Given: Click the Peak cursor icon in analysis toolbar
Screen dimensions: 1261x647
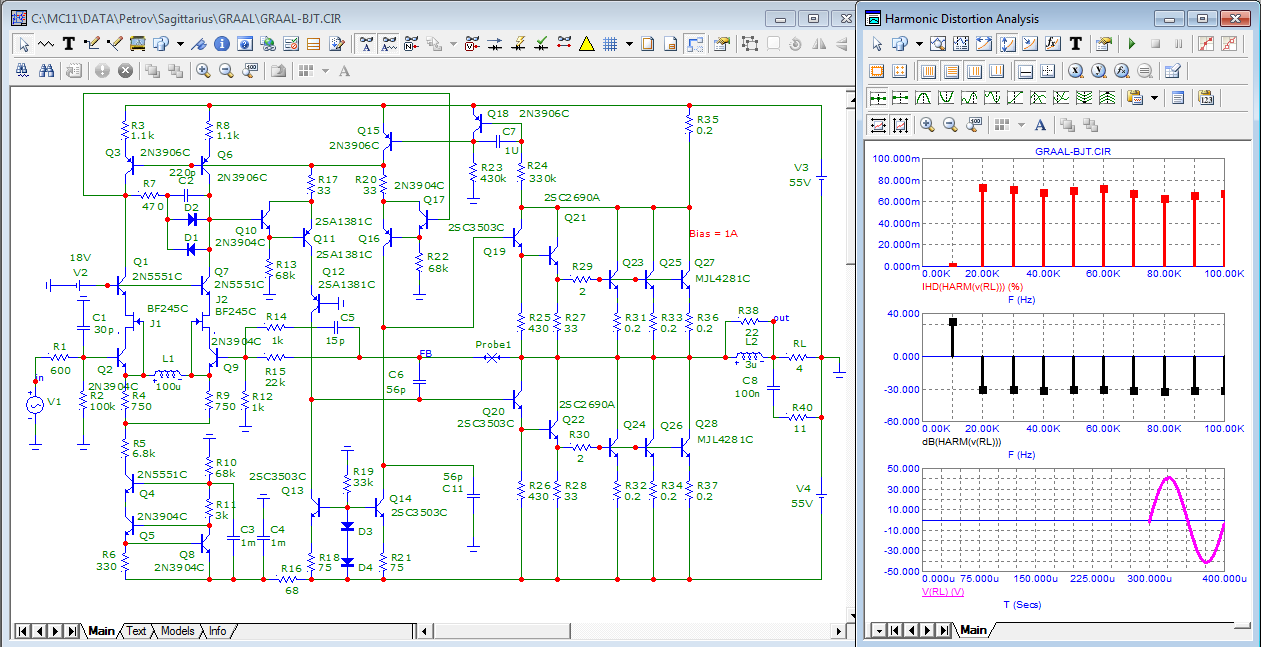Looking at the screenshot, I should (923, 98).
